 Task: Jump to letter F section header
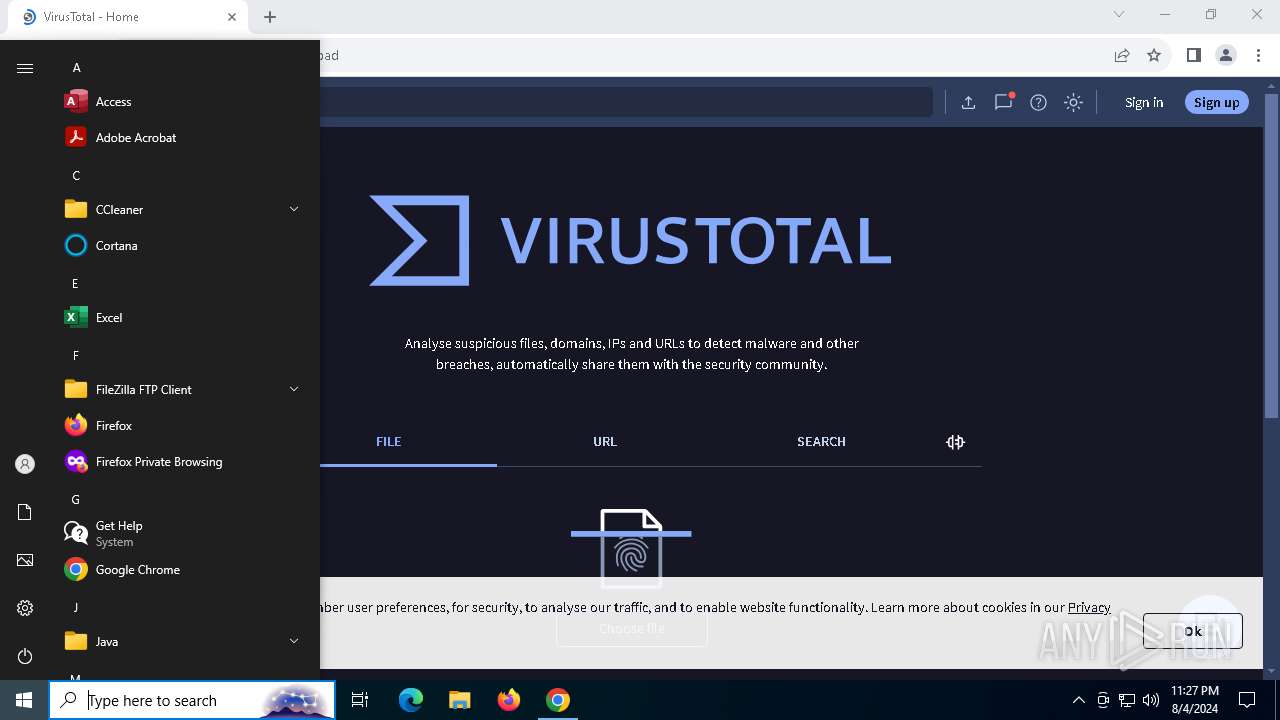click(x=75, y=356)
